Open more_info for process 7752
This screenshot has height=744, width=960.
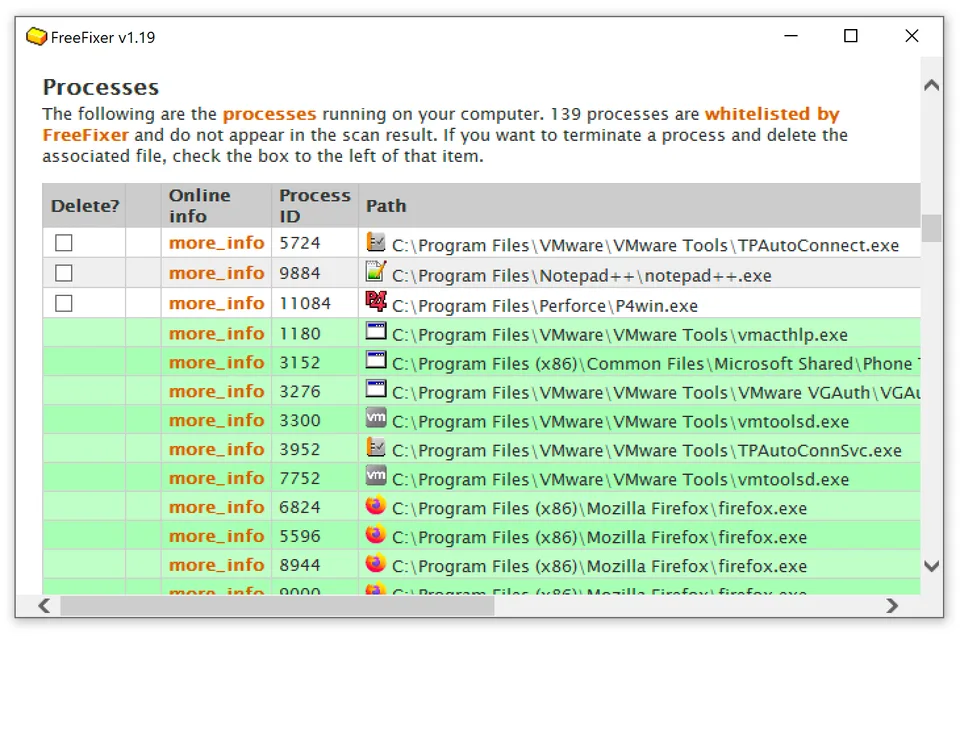coord(216,478)
